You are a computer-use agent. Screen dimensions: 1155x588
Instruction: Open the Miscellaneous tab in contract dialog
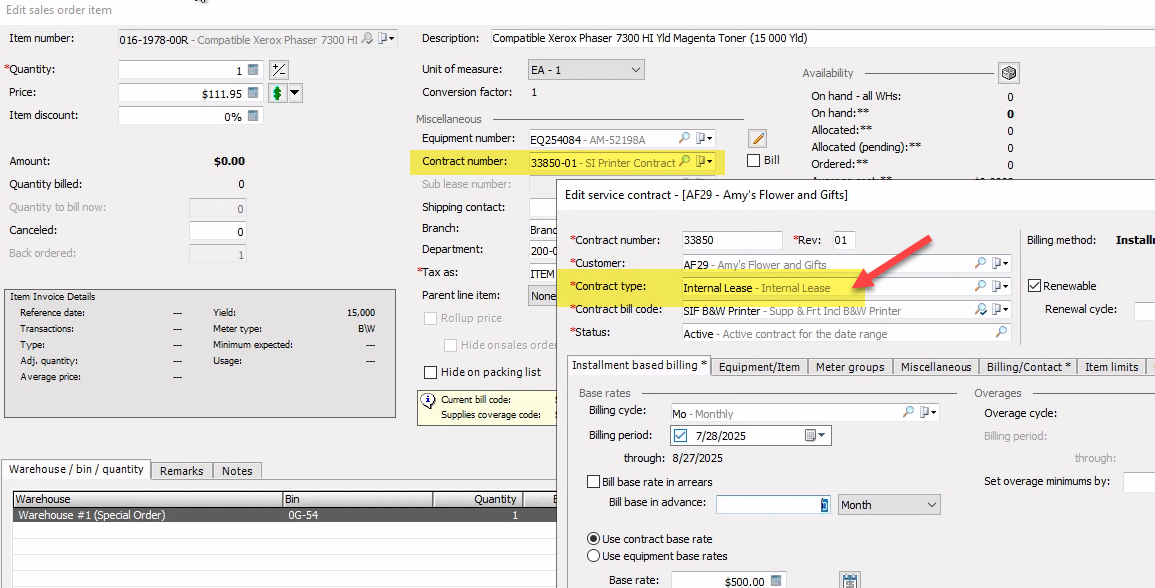936,367
